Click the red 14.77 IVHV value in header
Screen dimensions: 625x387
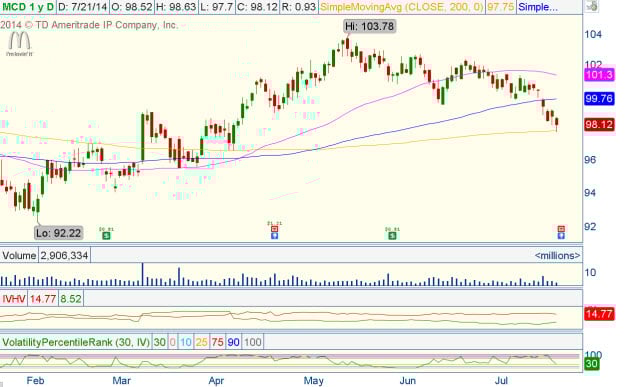(x=43, y=299)
